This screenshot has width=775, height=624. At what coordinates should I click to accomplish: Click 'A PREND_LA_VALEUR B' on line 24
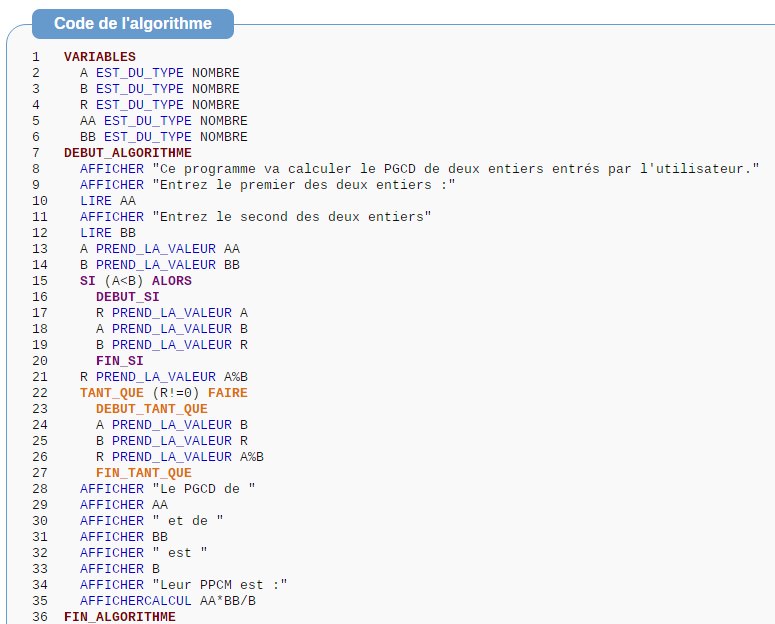pos(172,425)
